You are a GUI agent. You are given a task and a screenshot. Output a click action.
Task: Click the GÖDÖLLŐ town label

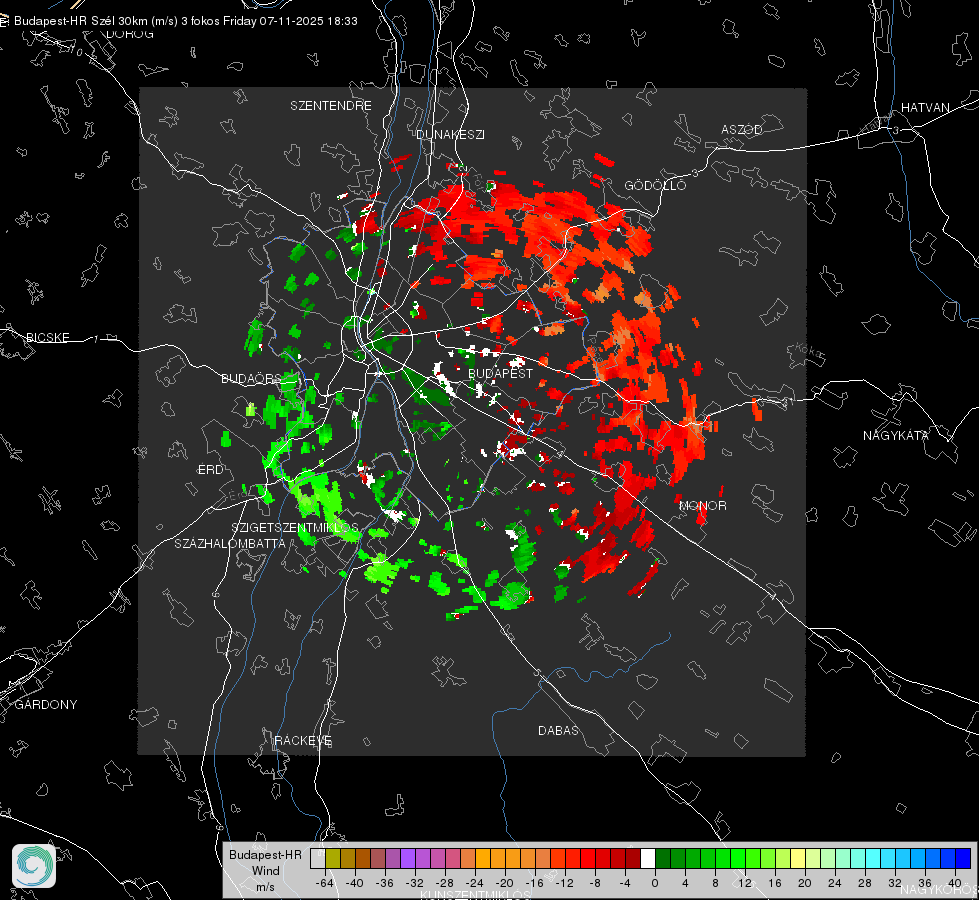pyautogui.click(x=655, y=185)
